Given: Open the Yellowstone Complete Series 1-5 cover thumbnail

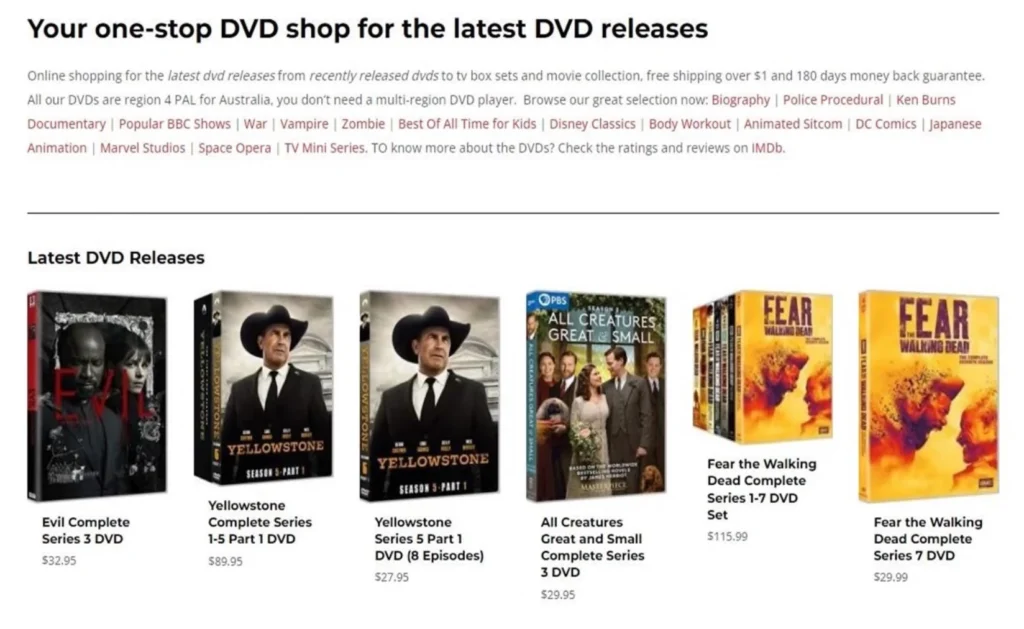Looking at the screenshot, I should tap(264, 387).
